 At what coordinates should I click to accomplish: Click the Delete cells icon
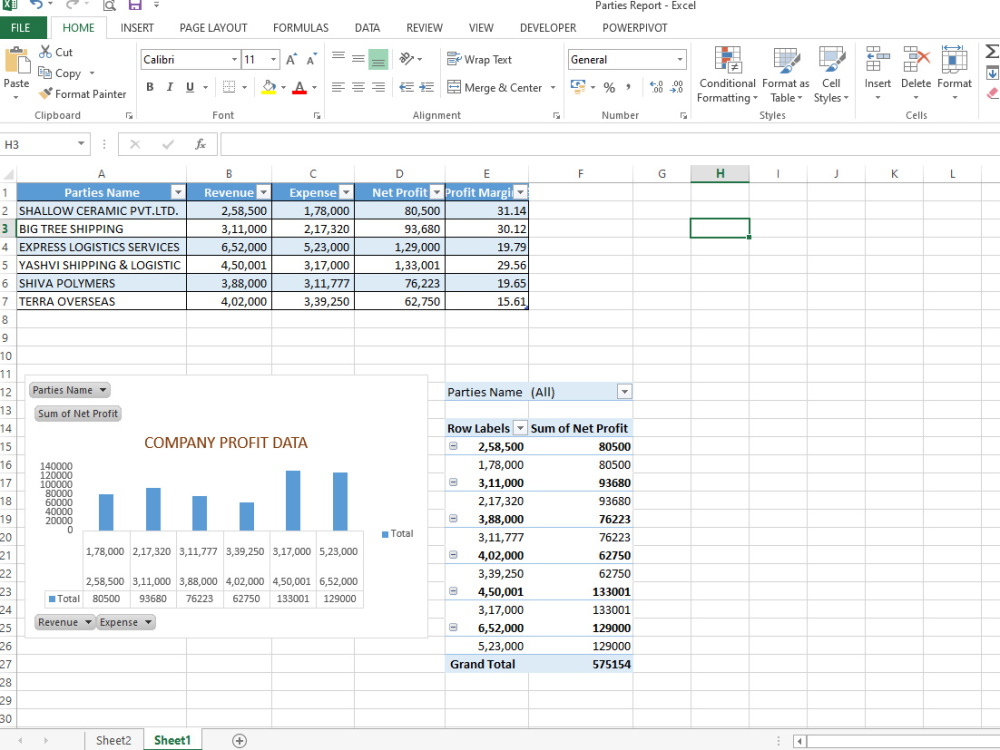pyautogui.click(x=916, y=59)
